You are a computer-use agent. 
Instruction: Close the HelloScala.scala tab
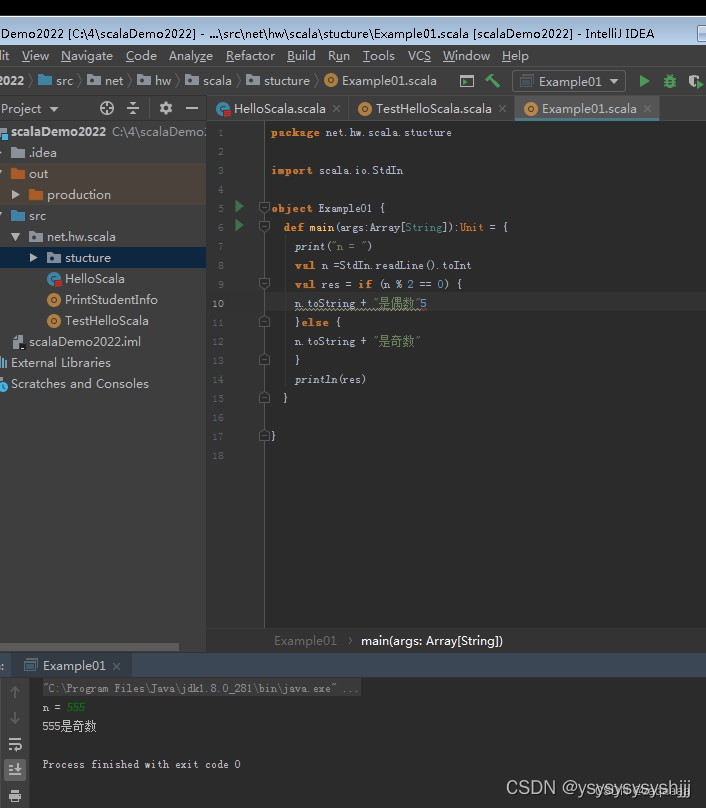pos(337,108)
